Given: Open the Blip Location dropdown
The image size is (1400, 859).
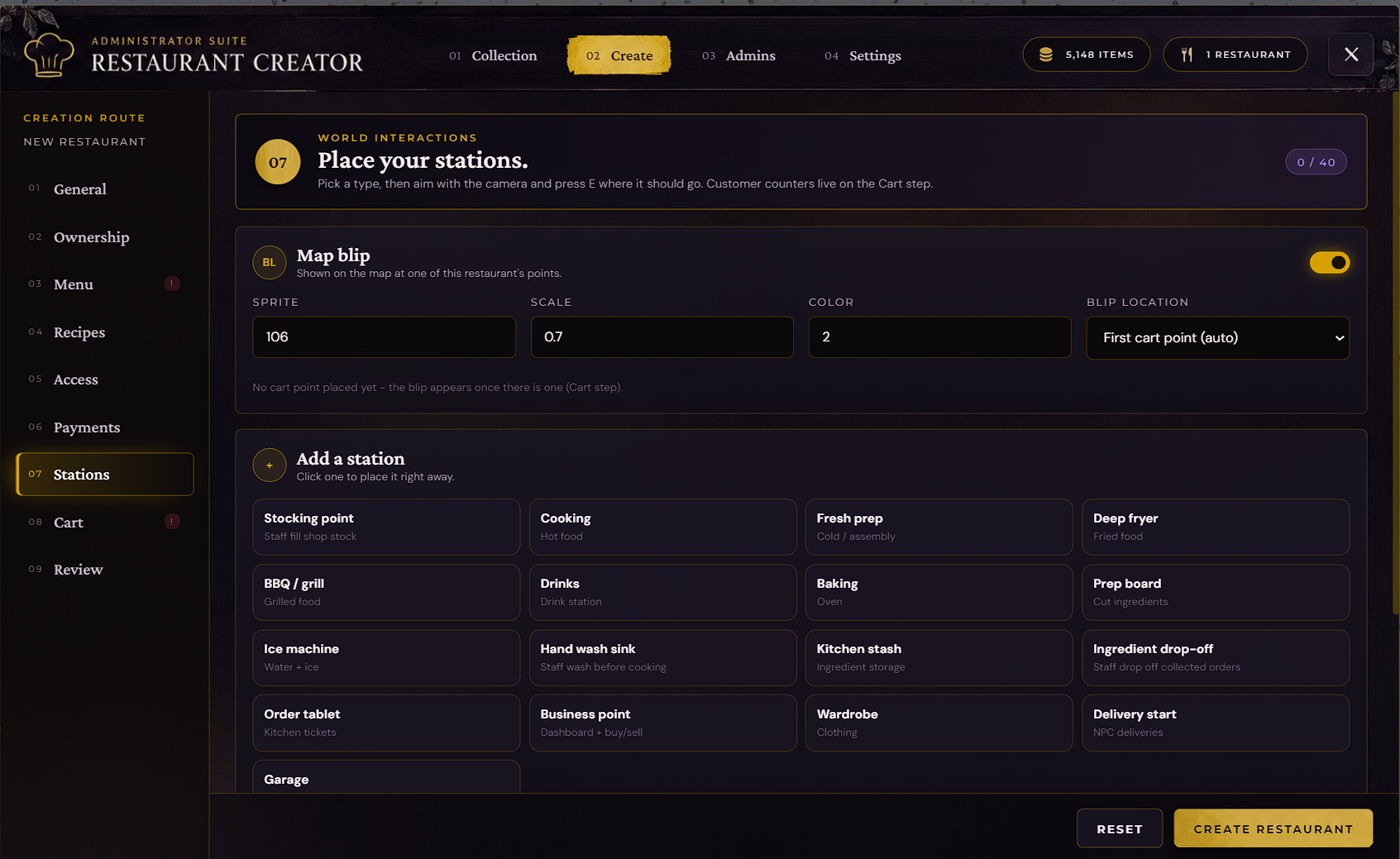Looking at the screenshot, I should [1218, 337].
